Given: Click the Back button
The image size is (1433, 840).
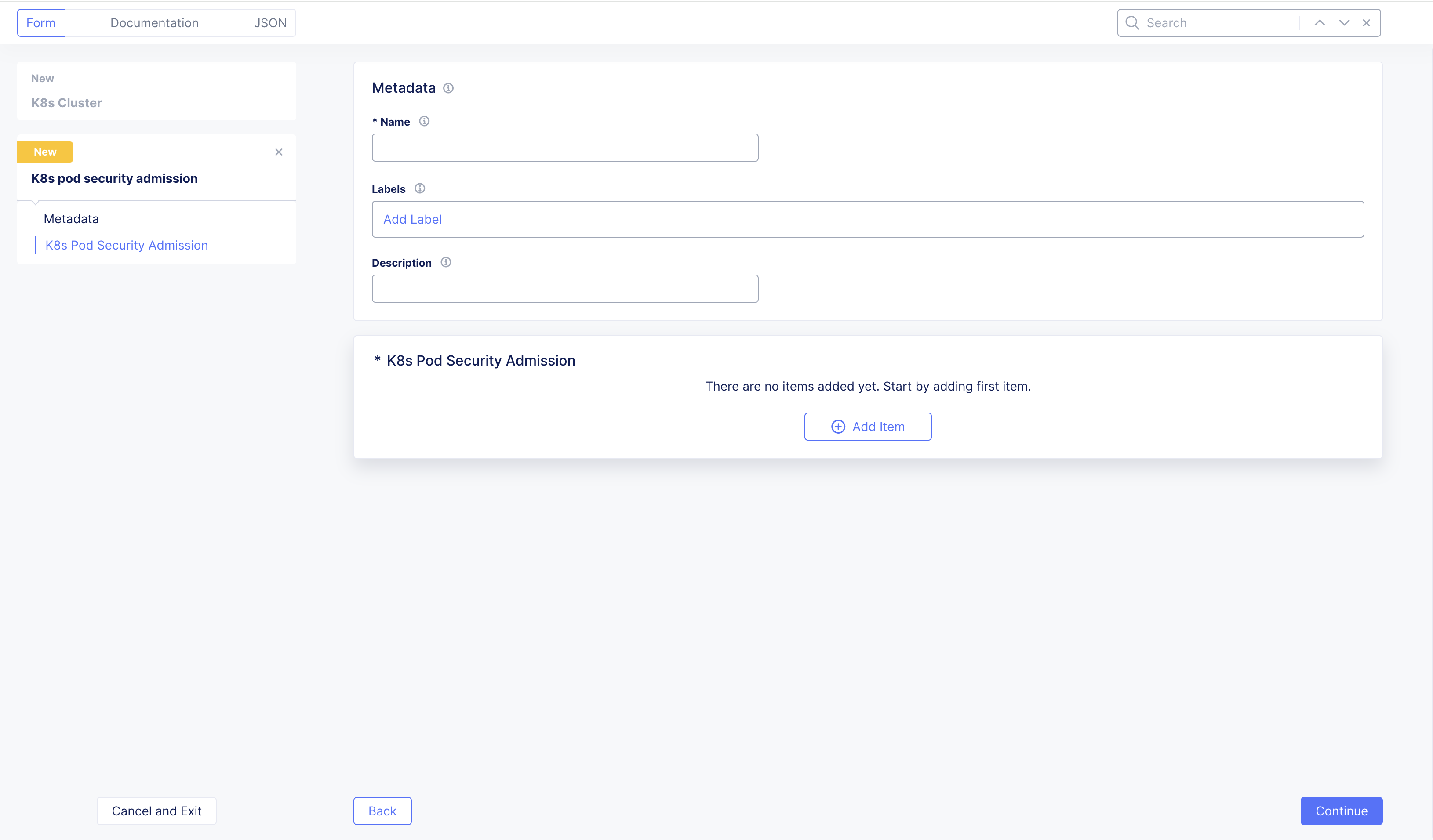Looking at the screenshot, I should coord(382,811).
